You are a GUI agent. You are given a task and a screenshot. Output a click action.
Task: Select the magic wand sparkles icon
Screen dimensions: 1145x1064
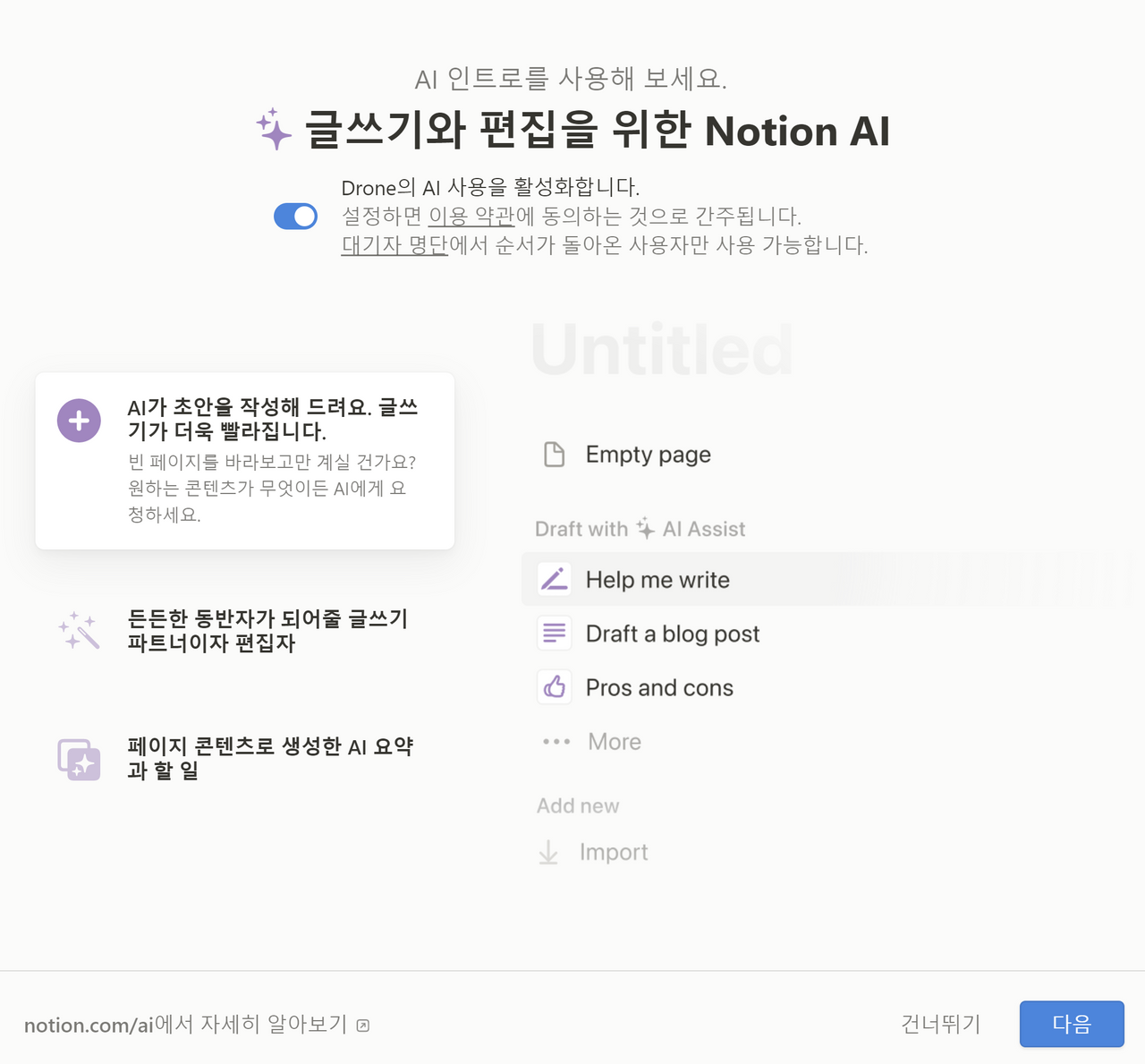pyautogui.click(x=79, y=631)
